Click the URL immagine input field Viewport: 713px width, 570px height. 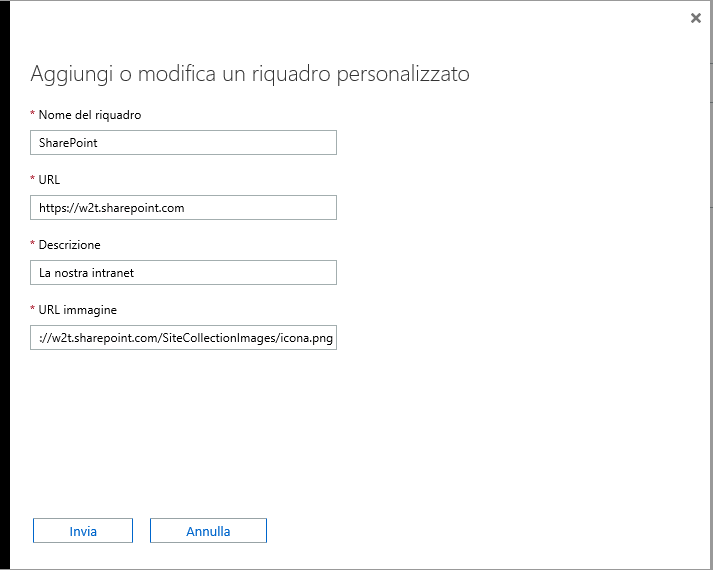[x=183, y=337]
